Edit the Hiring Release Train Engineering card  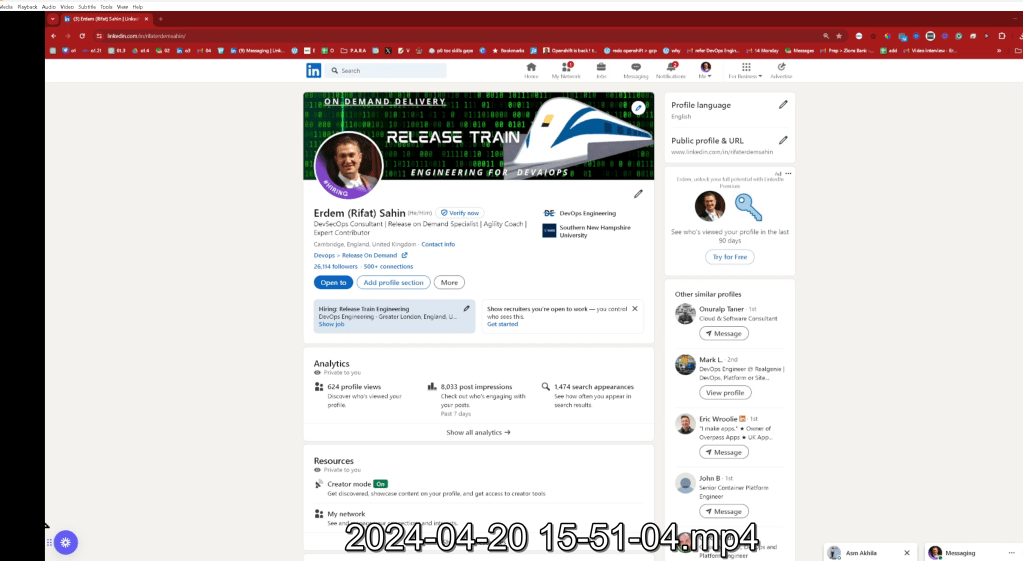click(x=466, y=309)
